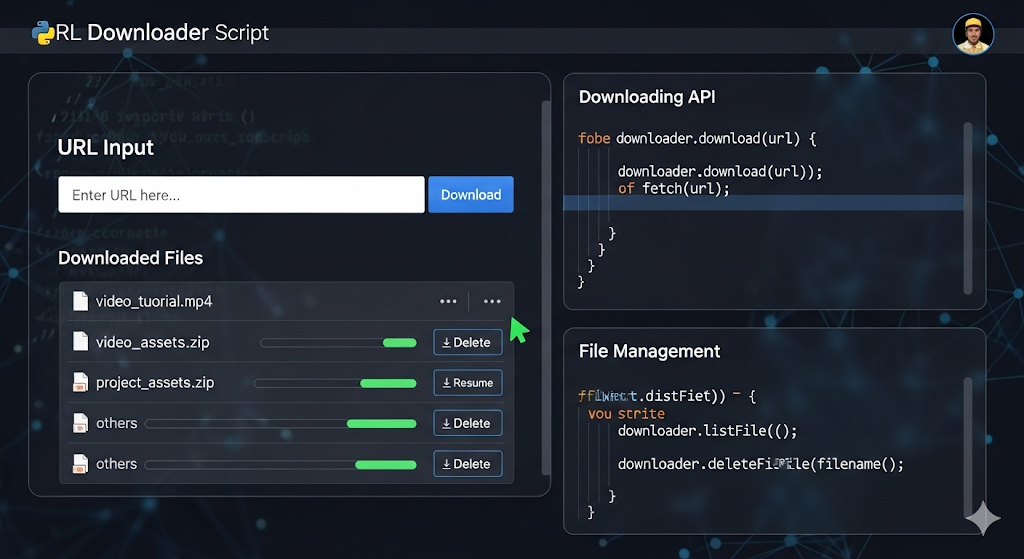Click code line downloader.download(url));
This screenshot has height=559, width=1024.
(720, 172)
